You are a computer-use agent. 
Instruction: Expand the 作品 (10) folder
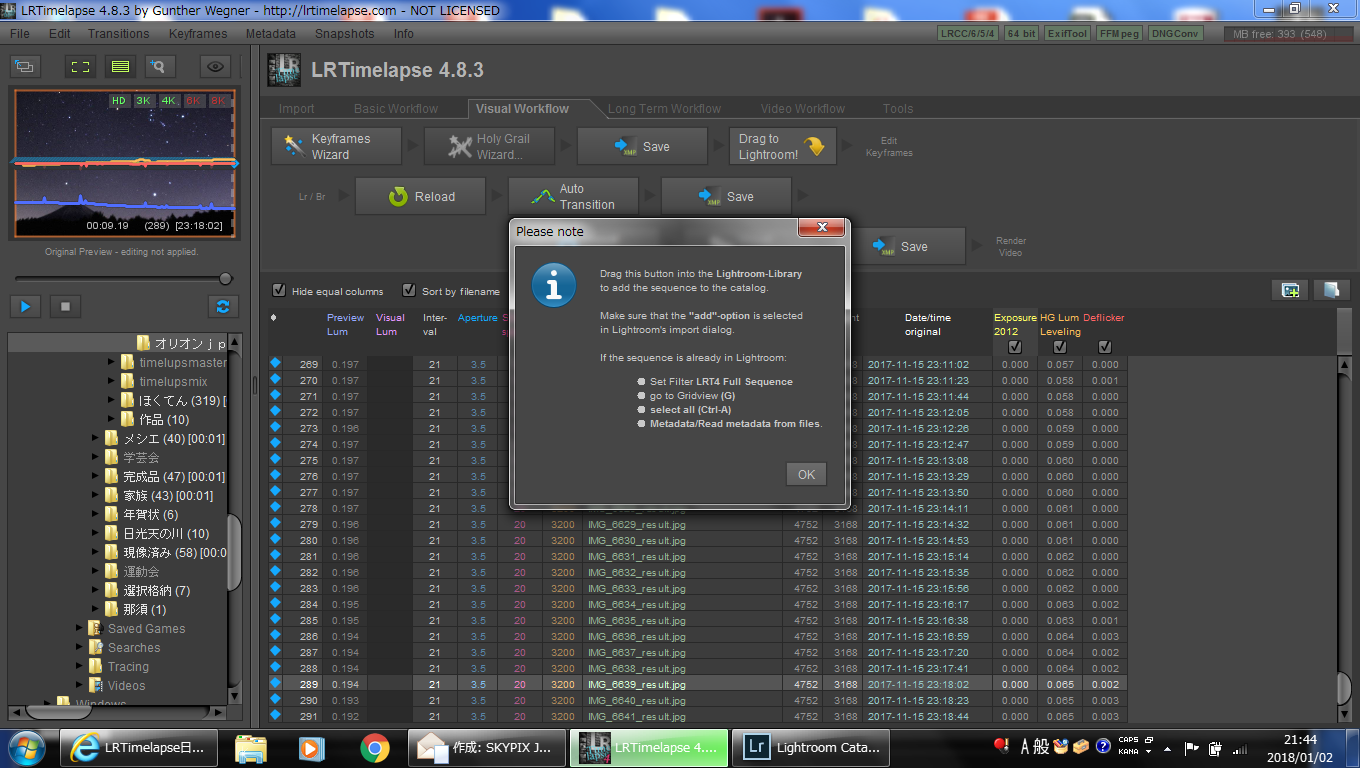[112, 419]
